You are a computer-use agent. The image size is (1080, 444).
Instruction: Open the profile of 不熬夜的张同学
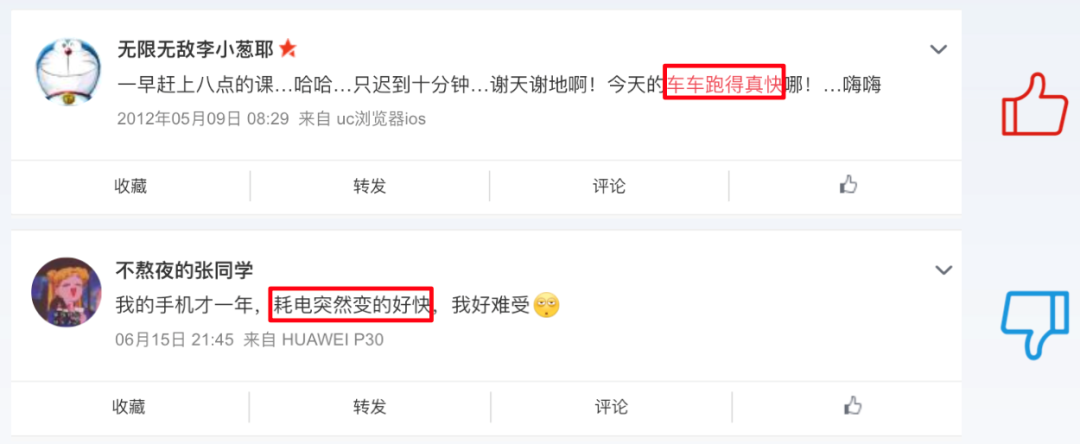pos(190,269)
